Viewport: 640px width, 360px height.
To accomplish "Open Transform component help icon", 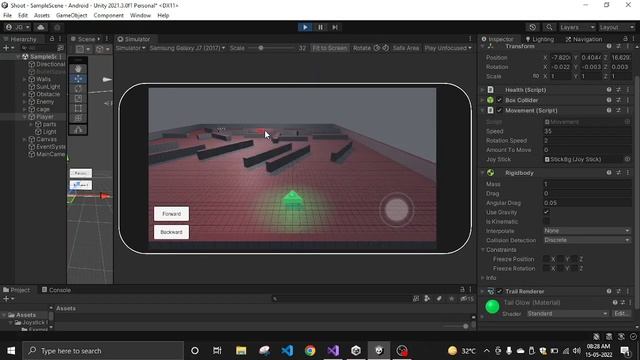I will pos(609,46).
